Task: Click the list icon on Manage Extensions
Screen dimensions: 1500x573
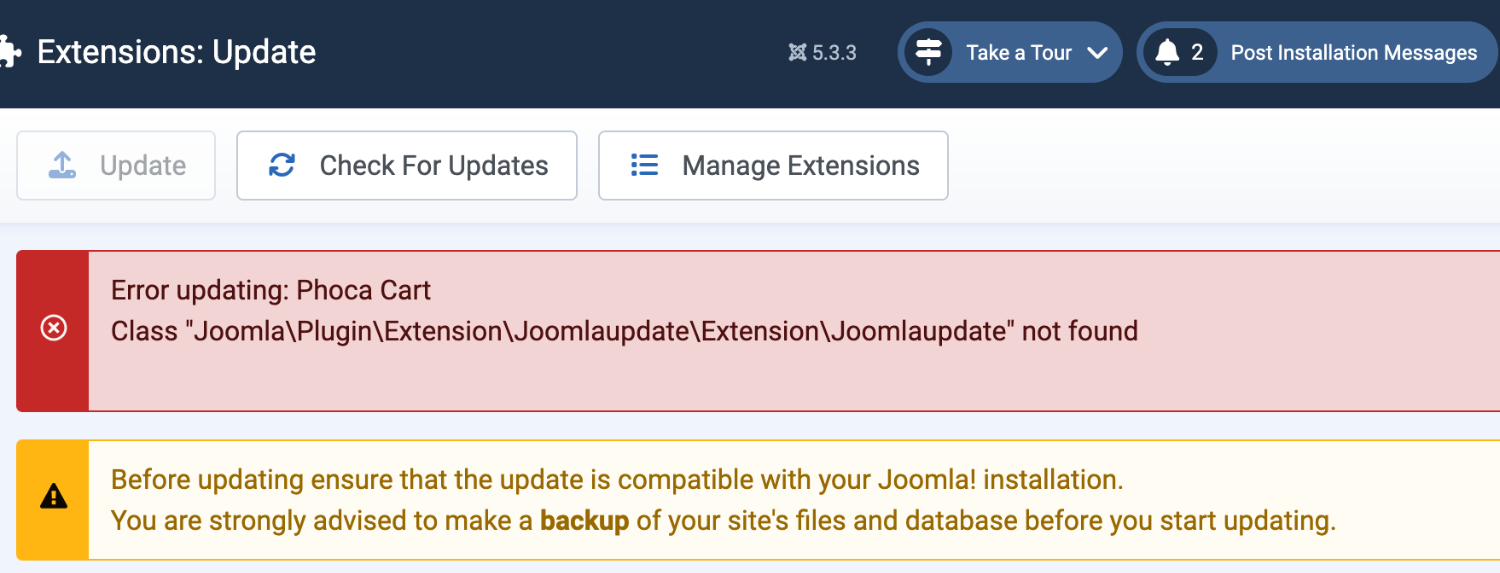Action: pos(645,165)
